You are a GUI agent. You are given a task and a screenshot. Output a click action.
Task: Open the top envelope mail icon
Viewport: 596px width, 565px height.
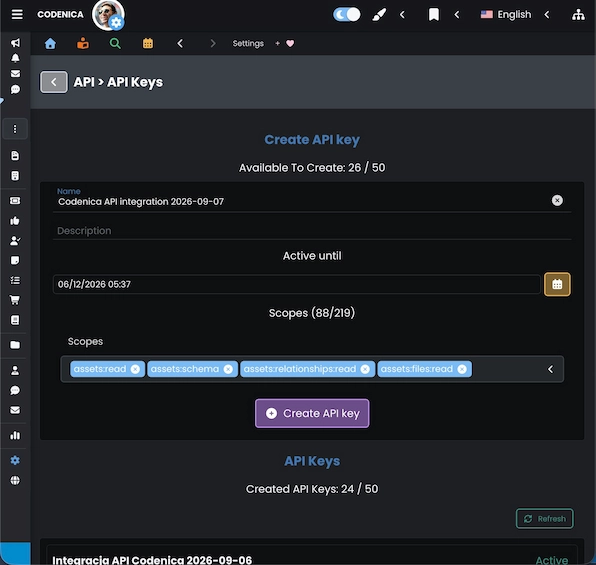[x=15, y=73]
